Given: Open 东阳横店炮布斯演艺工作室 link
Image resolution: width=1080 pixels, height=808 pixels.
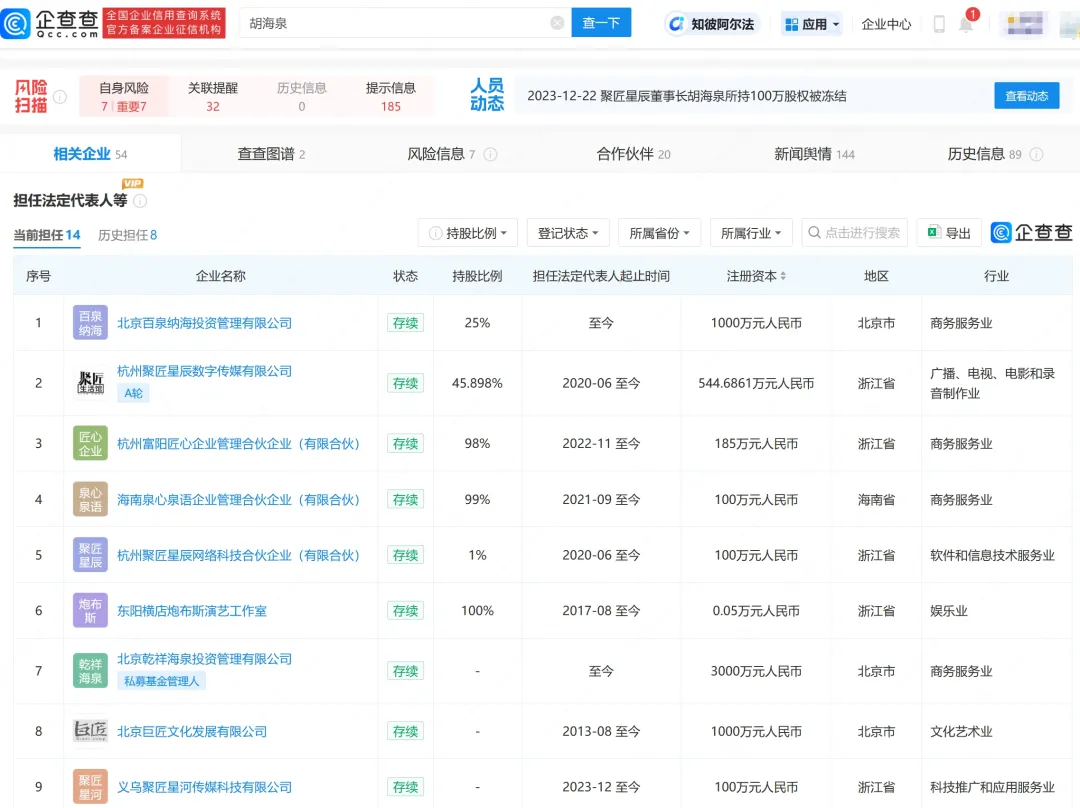Looking at the screenshot, I should 191,611.
